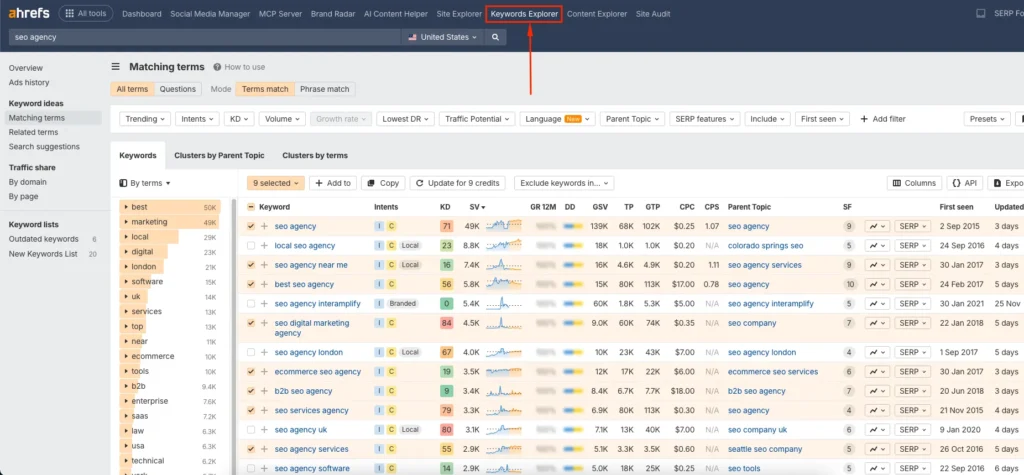The height and width of the screenshot is (475, 1024).
Task: Open trend chart button for ecommerce seo agency row
Action: click(x=878, y=372)
